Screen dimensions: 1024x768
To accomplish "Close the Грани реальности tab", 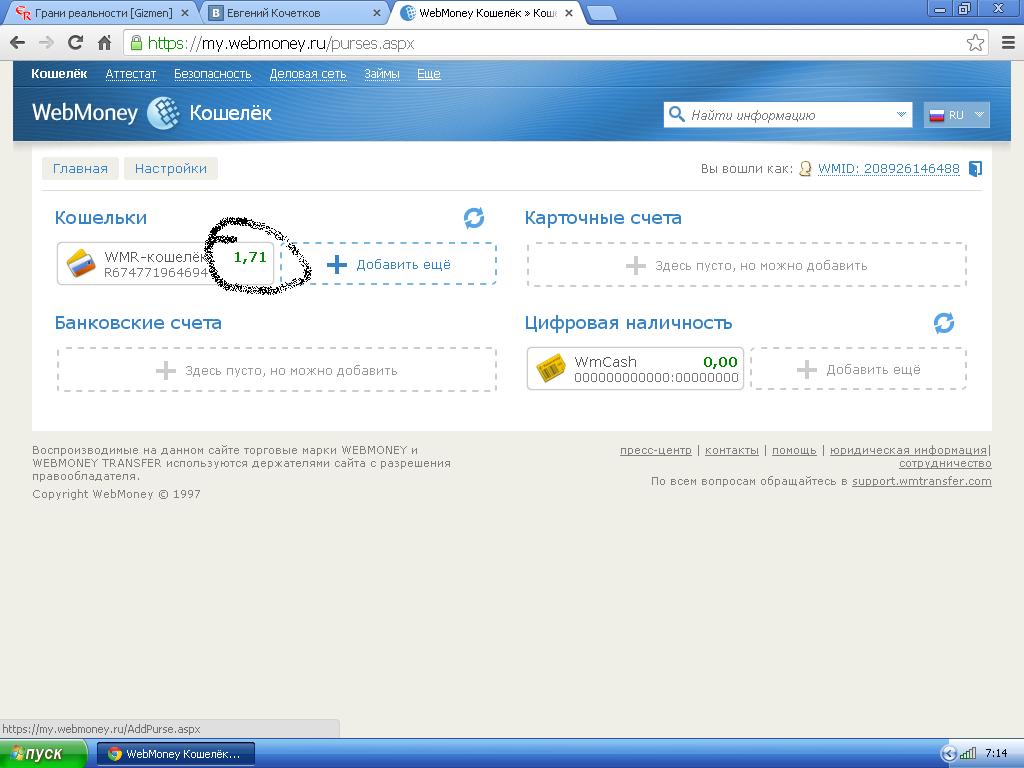I will coord(185,12).
